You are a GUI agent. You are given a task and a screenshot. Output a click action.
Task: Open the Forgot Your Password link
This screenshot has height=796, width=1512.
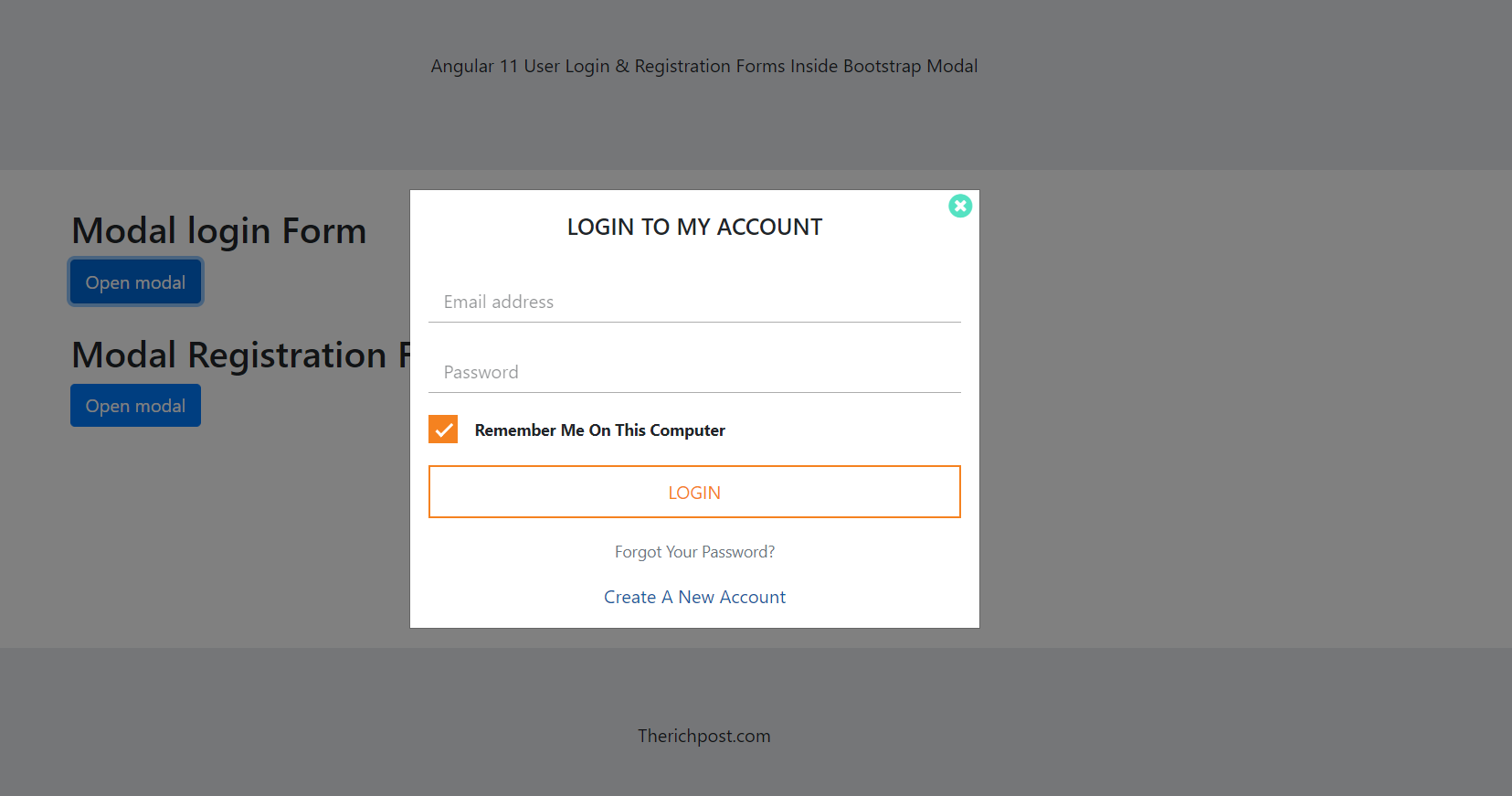694,551
